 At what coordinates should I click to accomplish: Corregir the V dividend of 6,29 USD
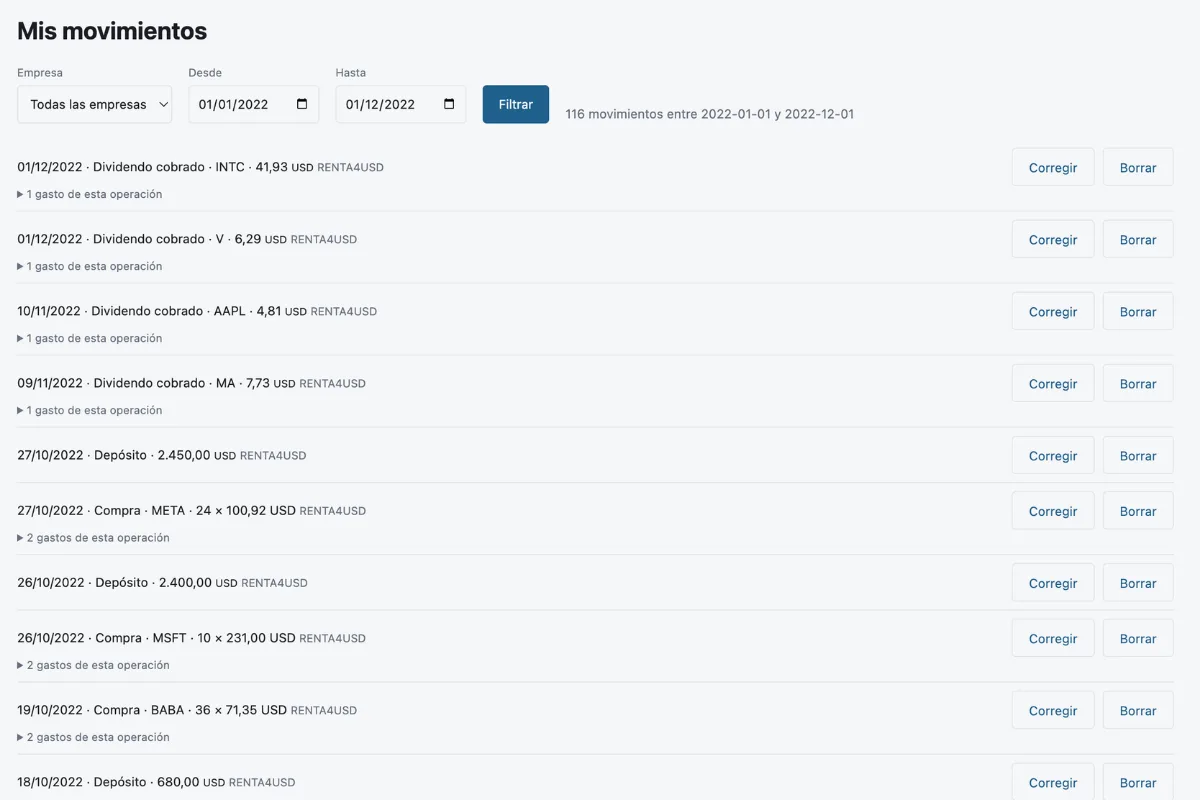coord(1053,240)
